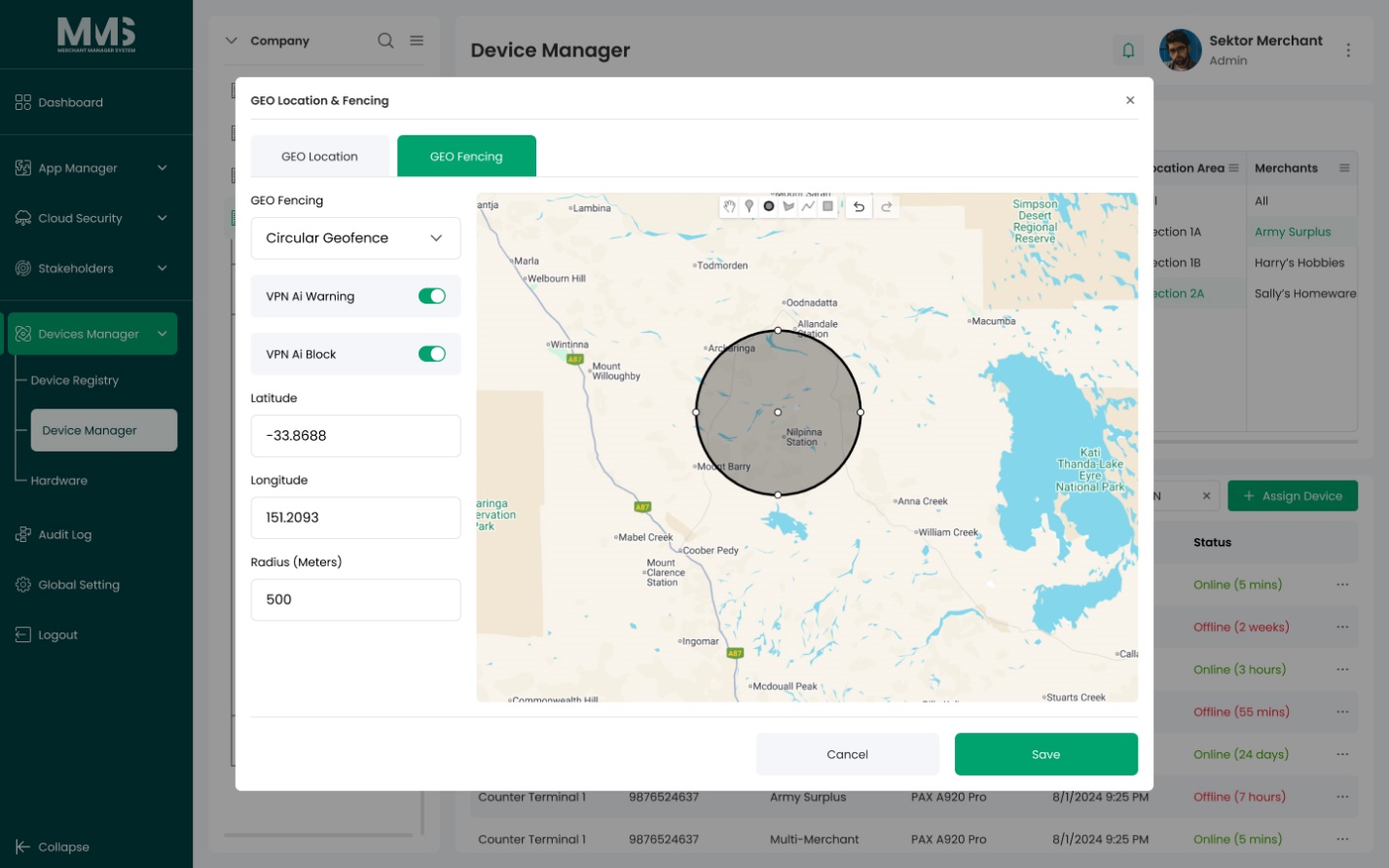Click the Logout icon in sidebar

click(23, 634)
